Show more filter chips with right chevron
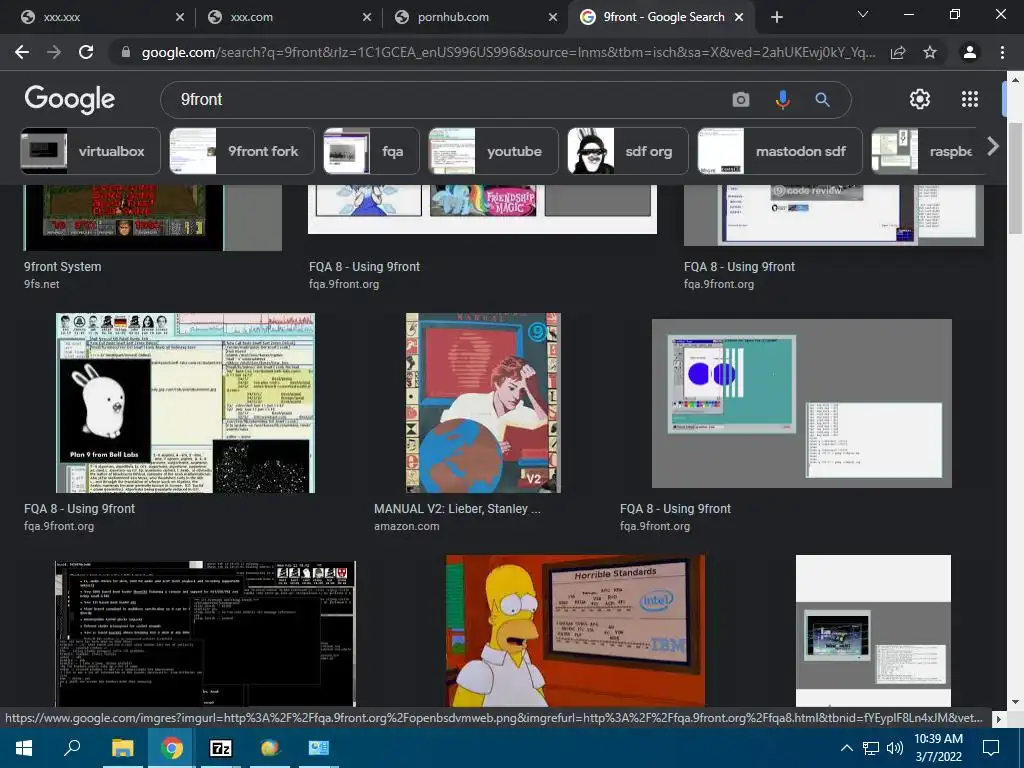This screenshot has height=768, width=1024. click(x=993, y=146)
